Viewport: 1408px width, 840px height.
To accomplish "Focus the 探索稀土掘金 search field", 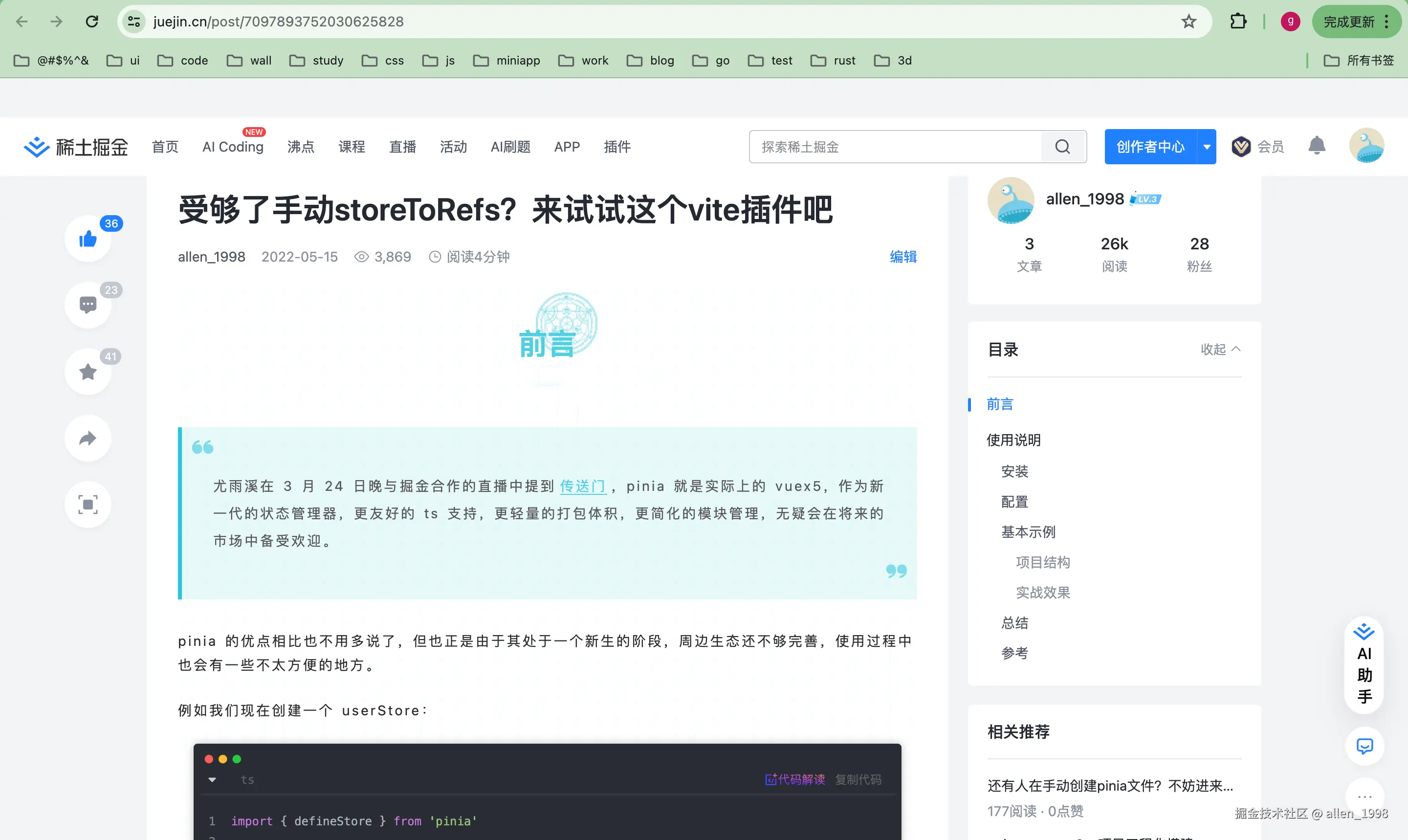I will coord(894,147).
